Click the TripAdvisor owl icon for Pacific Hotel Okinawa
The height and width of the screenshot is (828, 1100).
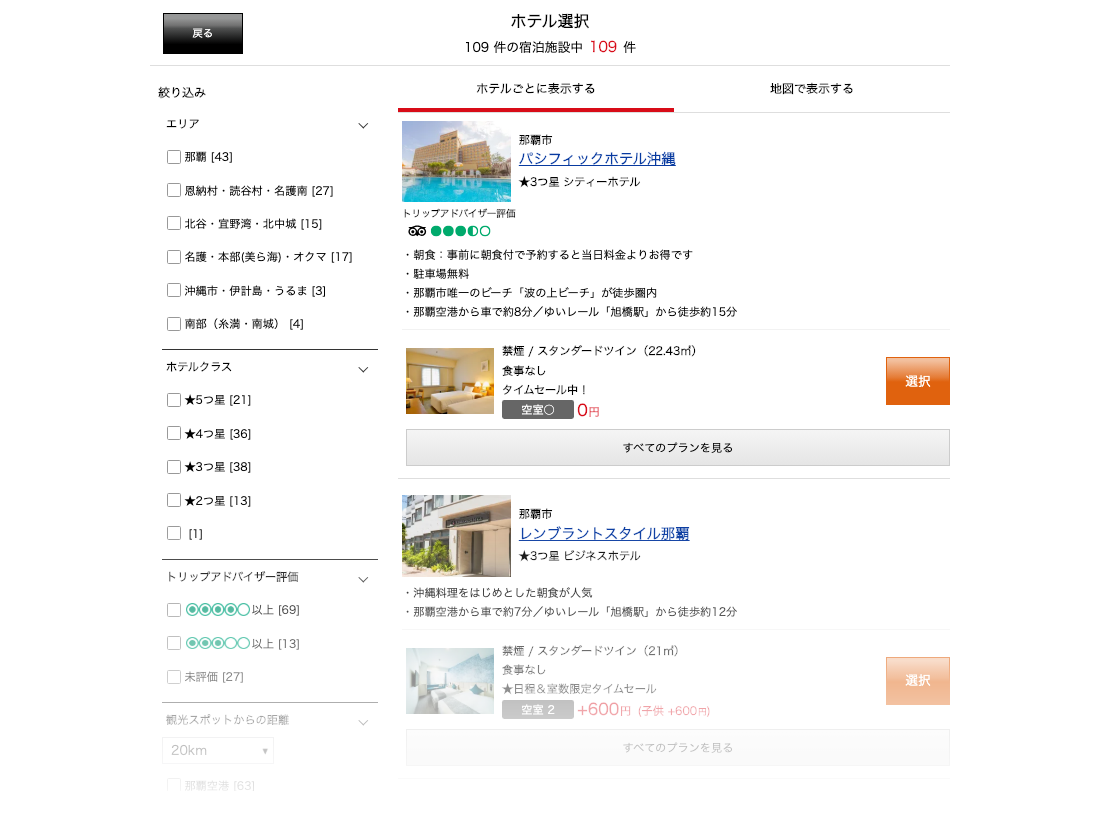click(x=417, y=231)
